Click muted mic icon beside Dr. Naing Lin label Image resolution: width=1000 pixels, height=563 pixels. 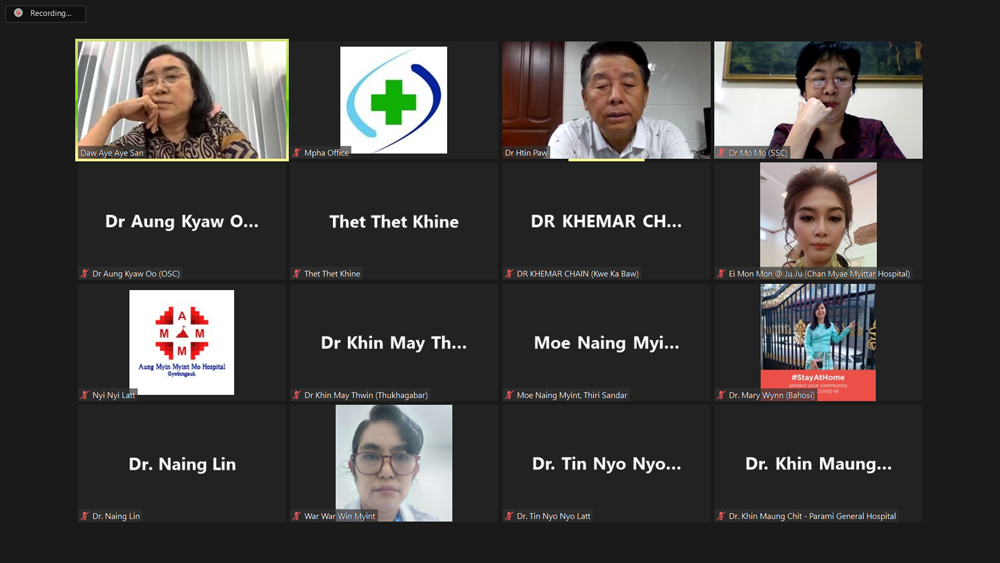pos(84,516)
